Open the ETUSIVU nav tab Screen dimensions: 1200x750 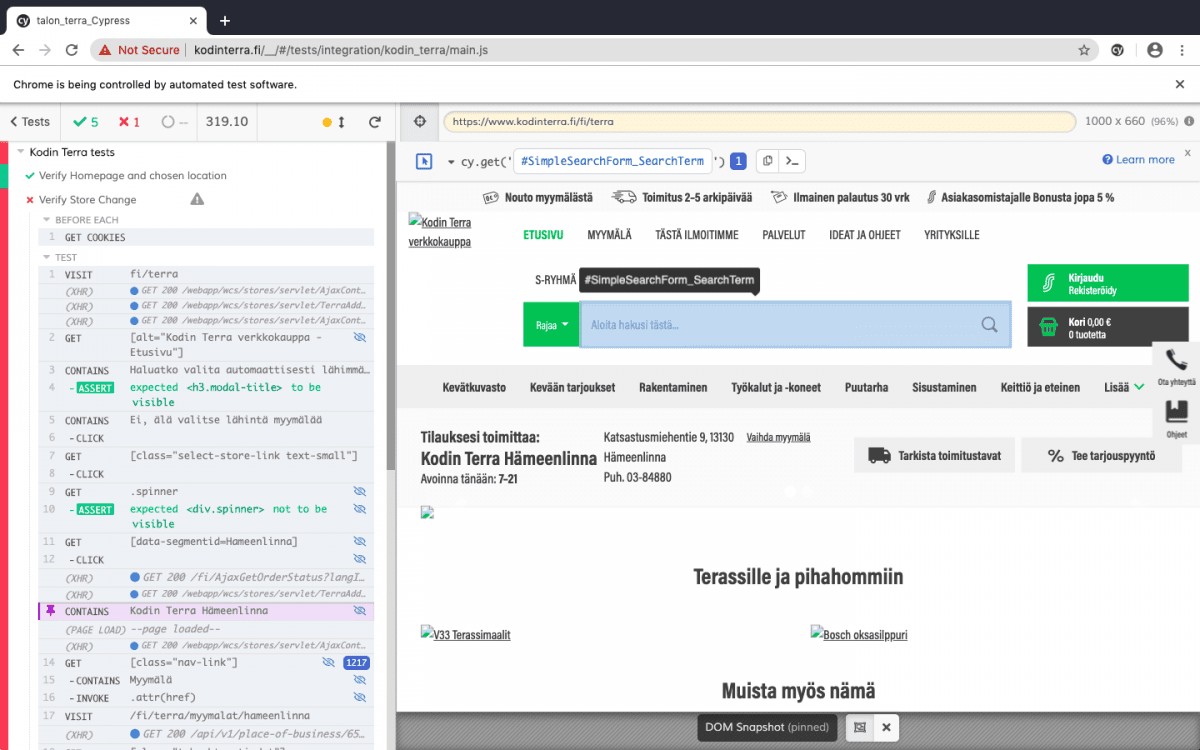543,235
